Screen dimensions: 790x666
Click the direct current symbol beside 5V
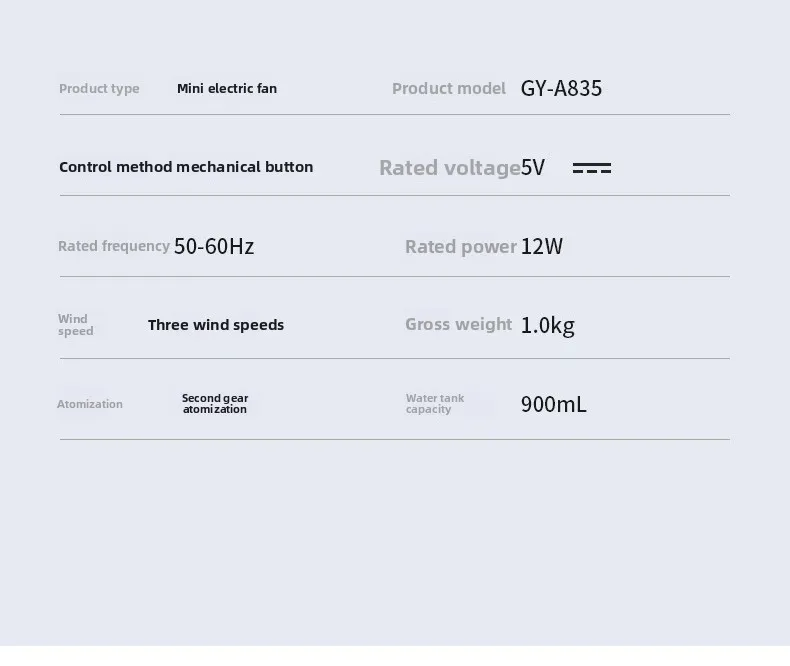591,168
